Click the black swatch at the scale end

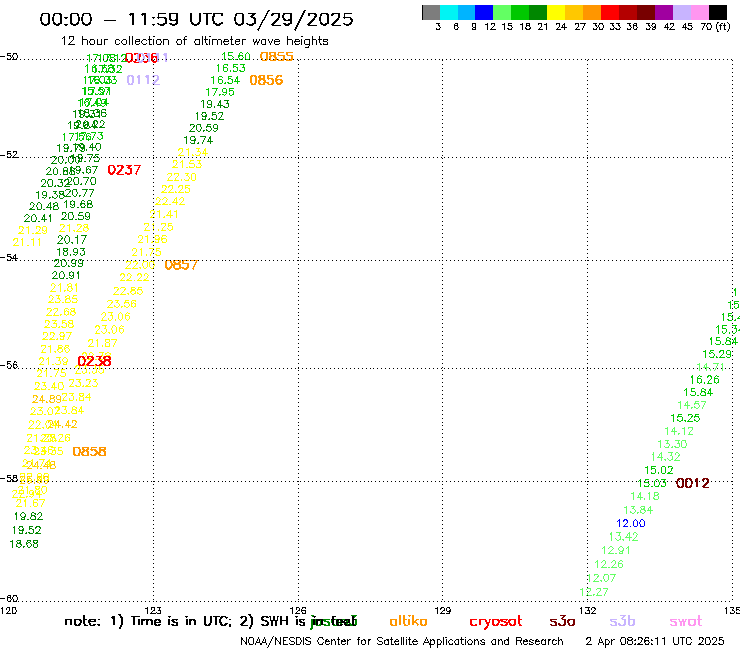tap(717, 12)
